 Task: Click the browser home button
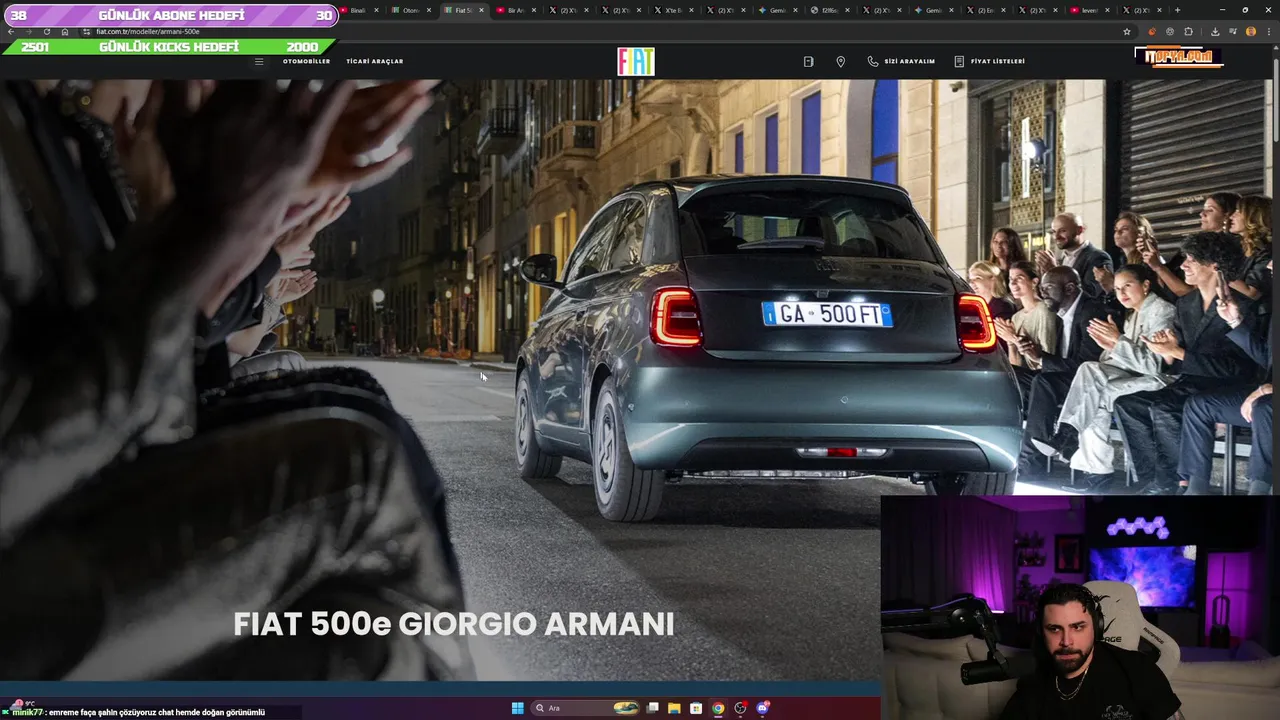point(65,31)
